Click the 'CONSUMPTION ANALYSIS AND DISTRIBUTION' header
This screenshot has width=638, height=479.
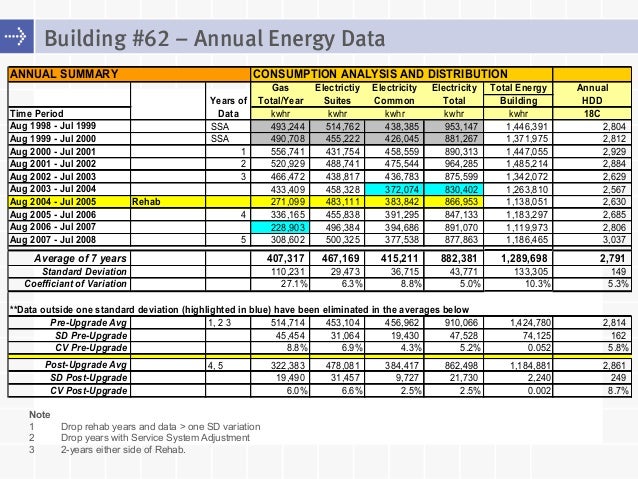[380, 74]
